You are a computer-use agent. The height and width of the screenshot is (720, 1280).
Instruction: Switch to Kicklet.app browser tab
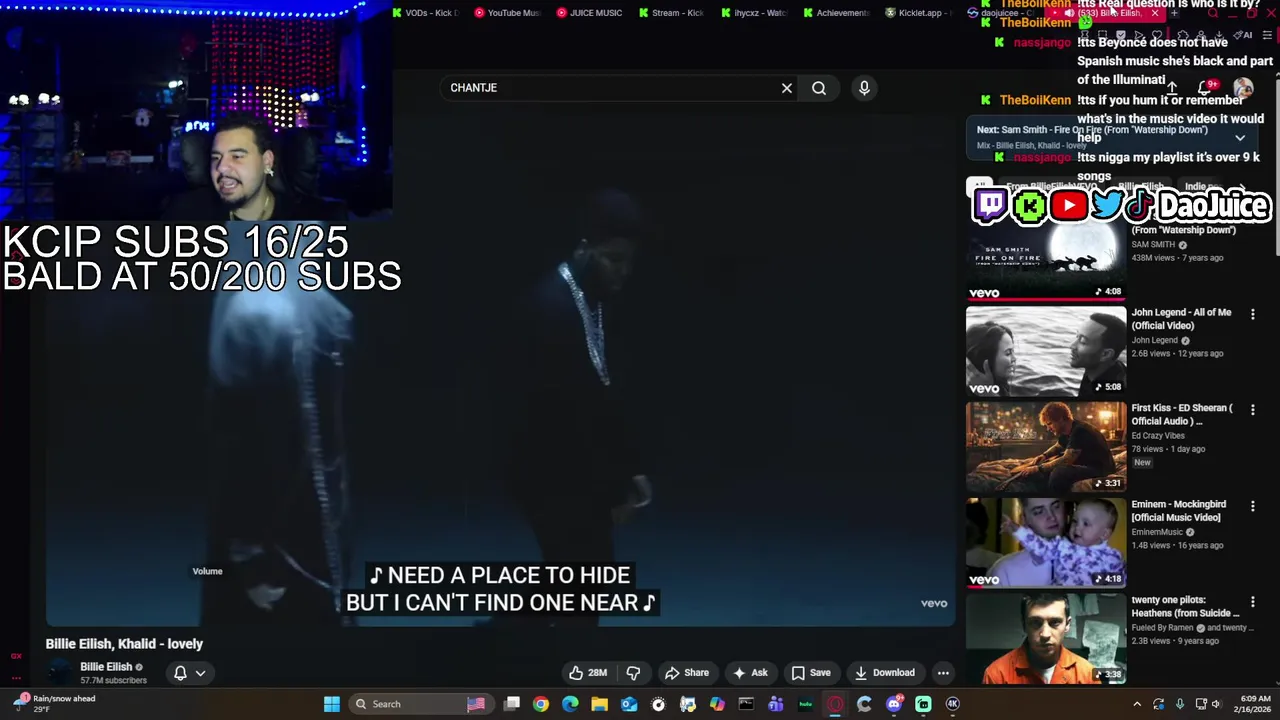pos(917,13)
